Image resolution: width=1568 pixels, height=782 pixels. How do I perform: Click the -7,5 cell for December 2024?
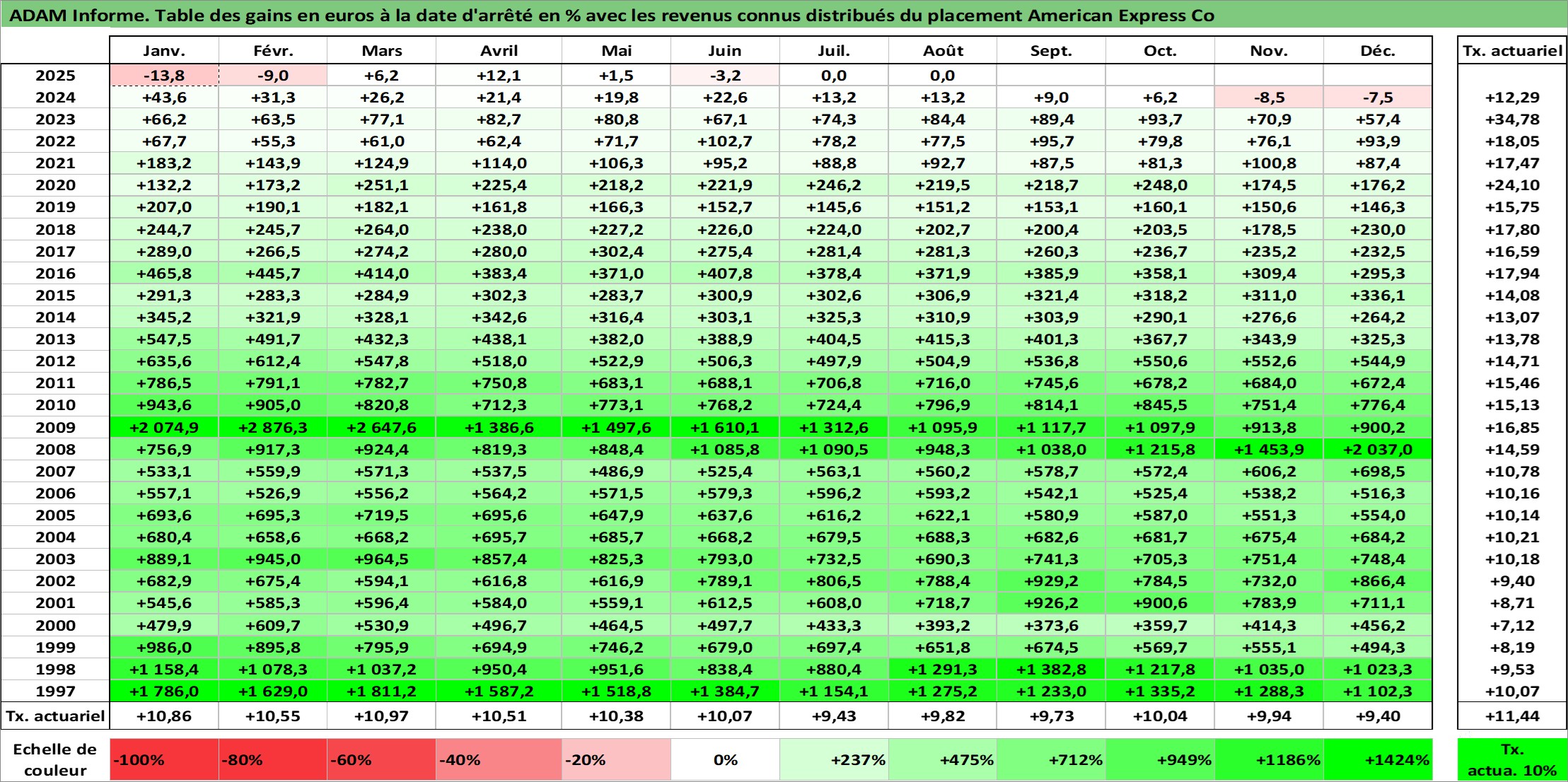[x=1378, y=97]
